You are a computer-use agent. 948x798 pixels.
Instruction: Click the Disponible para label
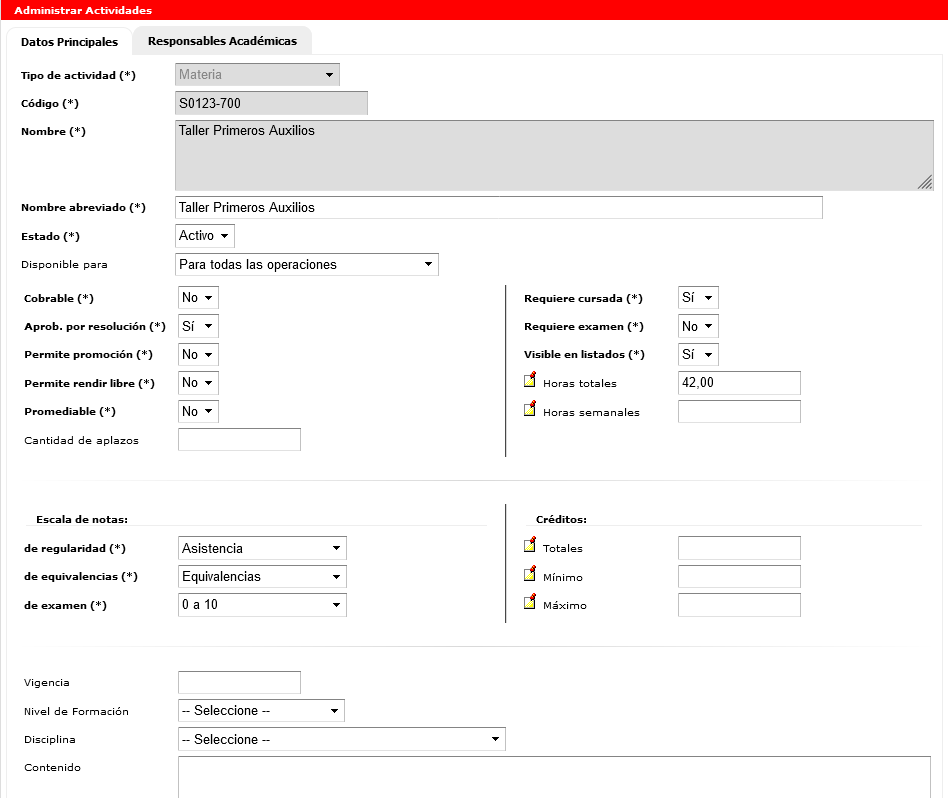tap(64, 265)
